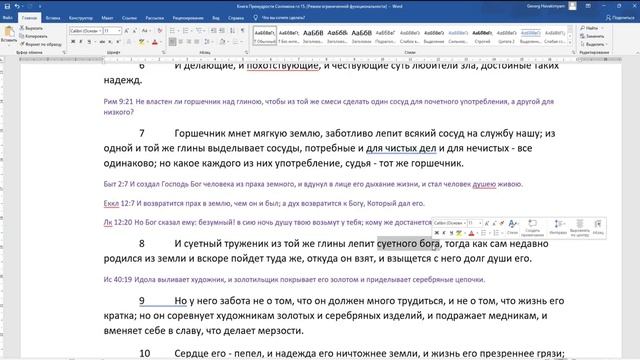640x360 pixels.
Task: Toggle Justify alignment in the ribbon
Action: (197, 42)
